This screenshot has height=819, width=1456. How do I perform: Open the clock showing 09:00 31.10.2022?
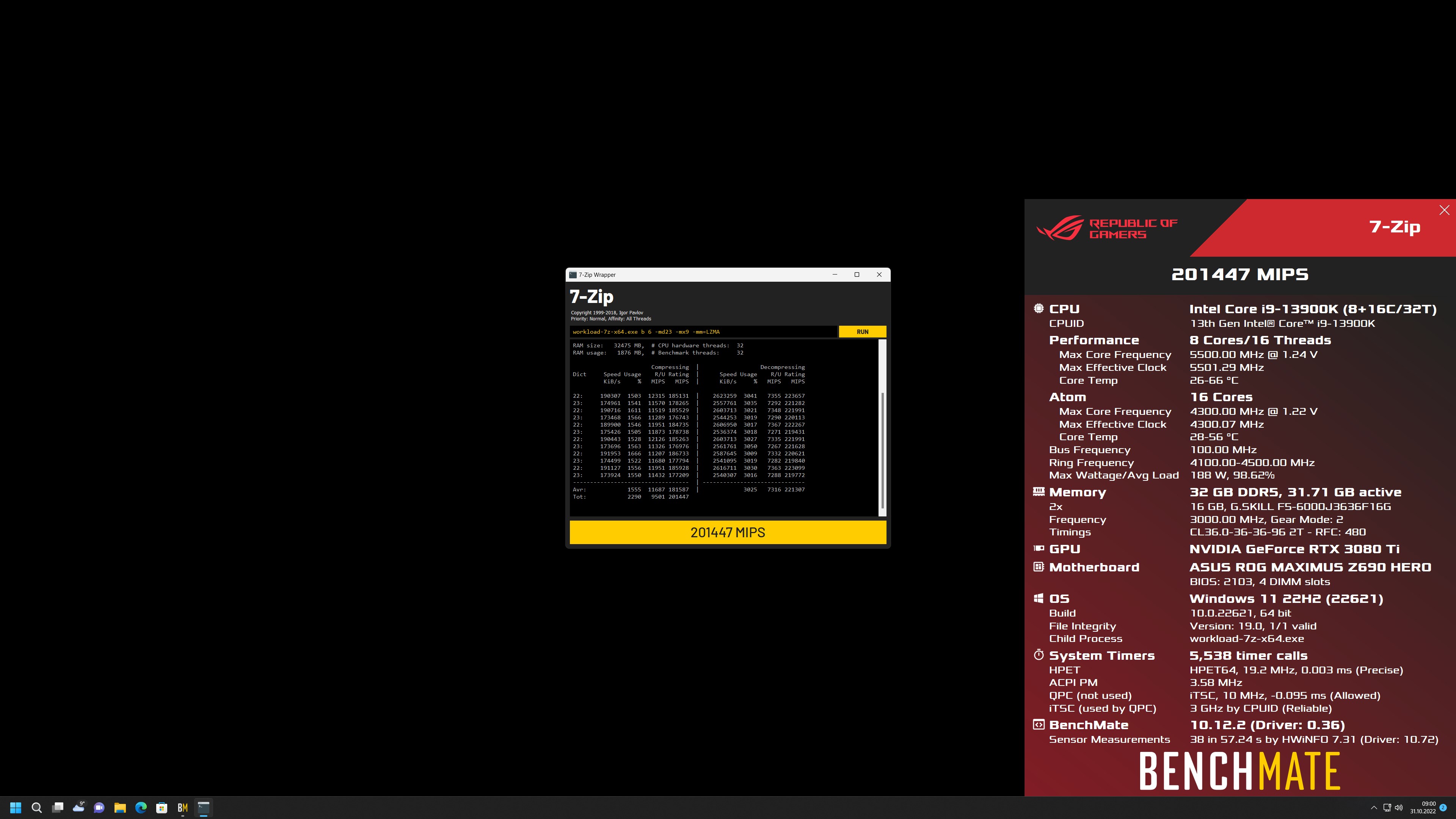pos(1423,808)
